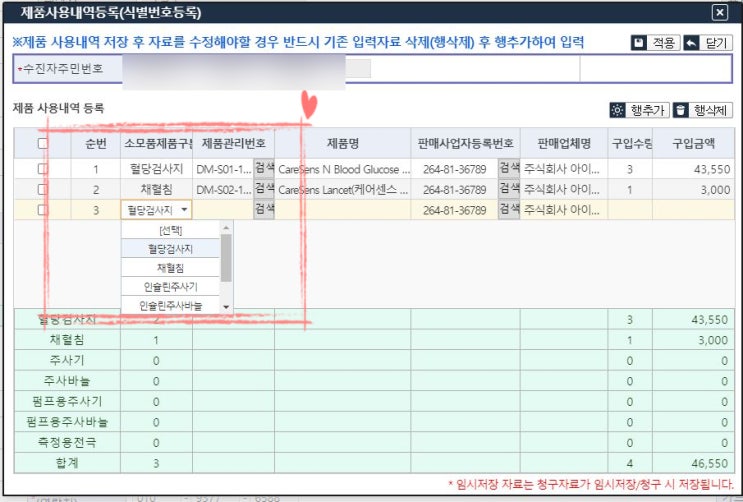Click the 적용 save button
This screenshot has height=502, width=743.
pos(656,43)
